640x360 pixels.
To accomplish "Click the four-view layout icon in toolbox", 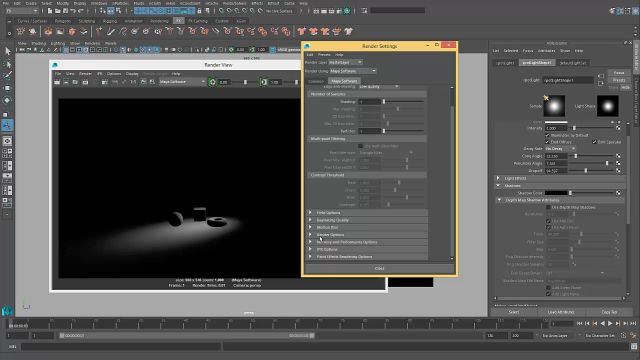I will 7,153.
